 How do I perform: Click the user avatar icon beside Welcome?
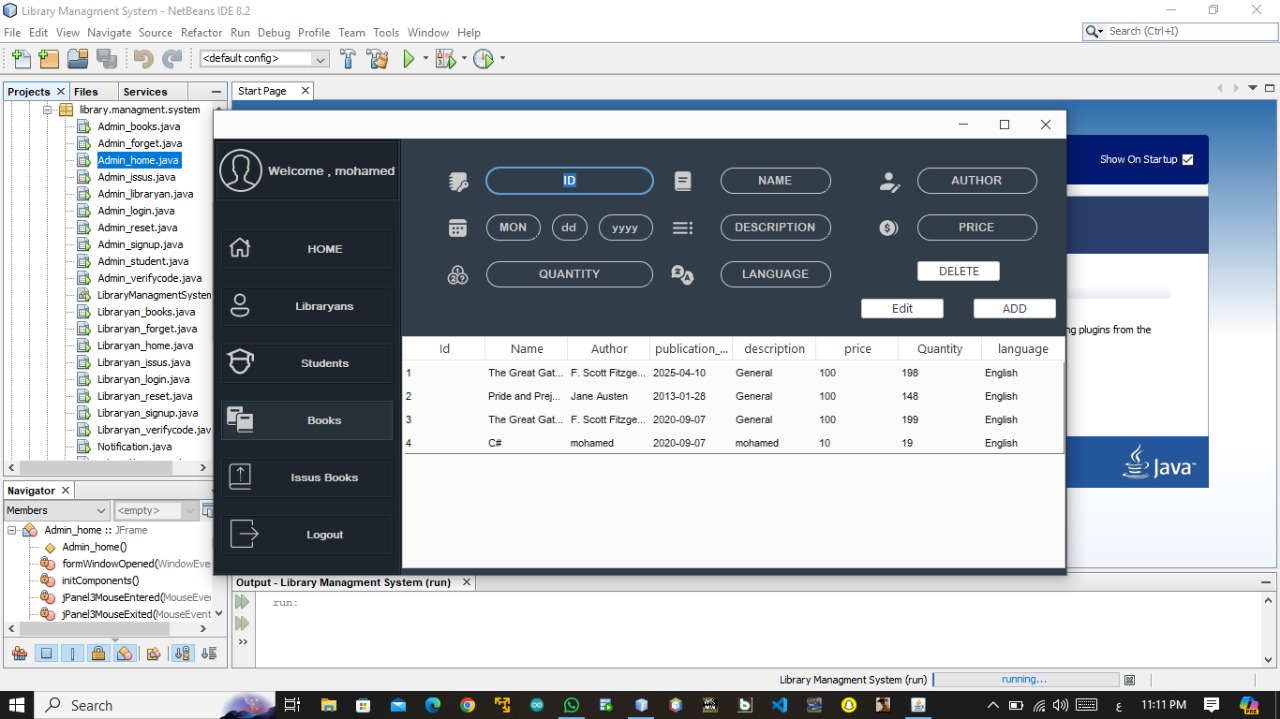(241, 170)
